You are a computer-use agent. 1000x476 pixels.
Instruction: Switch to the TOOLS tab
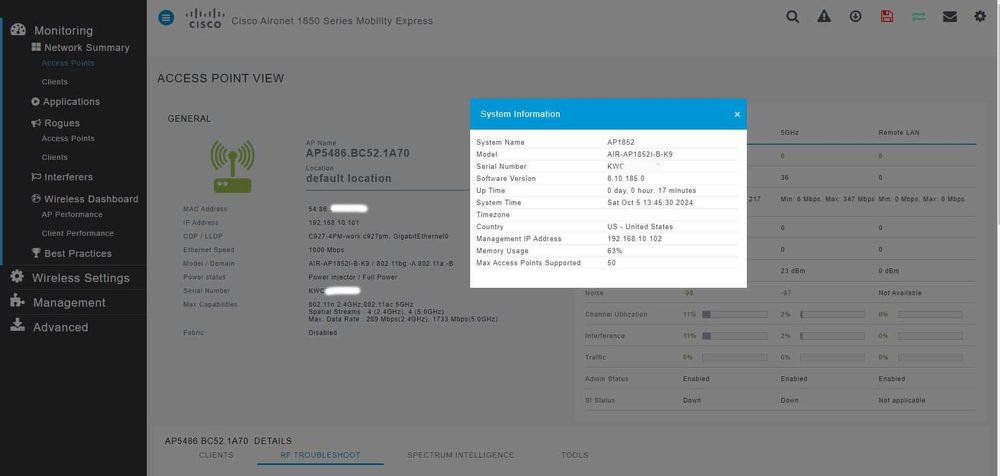[575, 455]
